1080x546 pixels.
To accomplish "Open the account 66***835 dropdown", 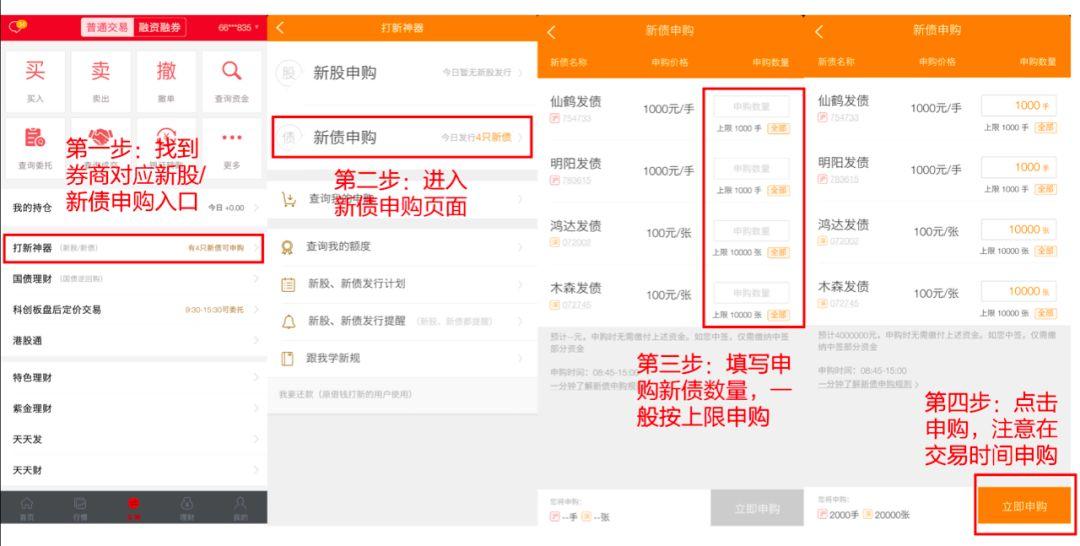I will pos(238,28).
